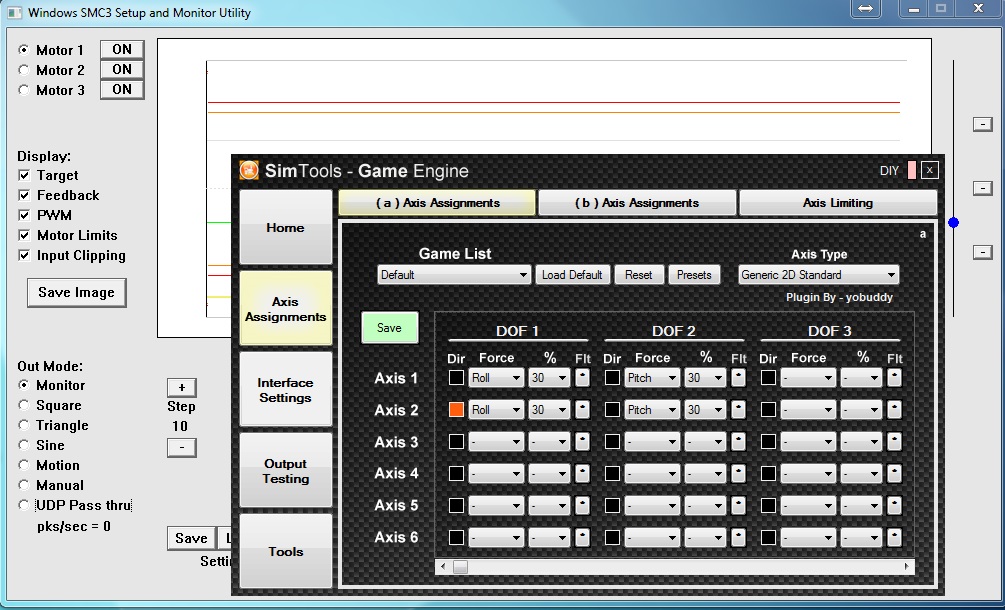Click the SimTools orange logo icon
Screen dimensions: 1005x610
click(x=249, y=170)
